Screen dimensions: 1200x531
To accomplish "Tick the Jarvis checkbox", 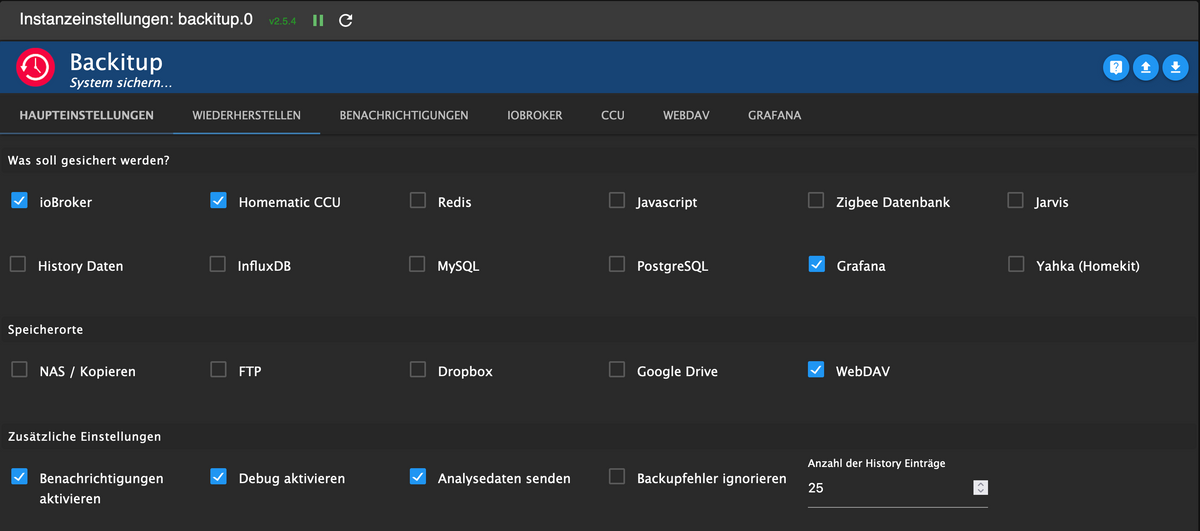I will tap(1016, 201).
